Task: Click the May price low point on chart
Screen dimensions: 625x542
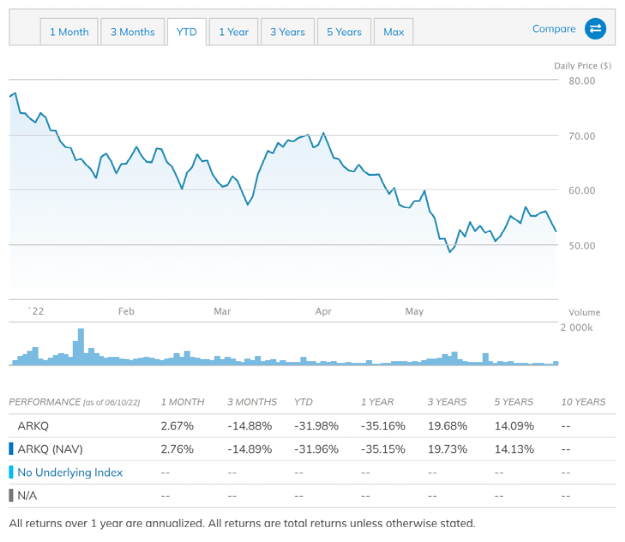Action: (x=450, y=251)
